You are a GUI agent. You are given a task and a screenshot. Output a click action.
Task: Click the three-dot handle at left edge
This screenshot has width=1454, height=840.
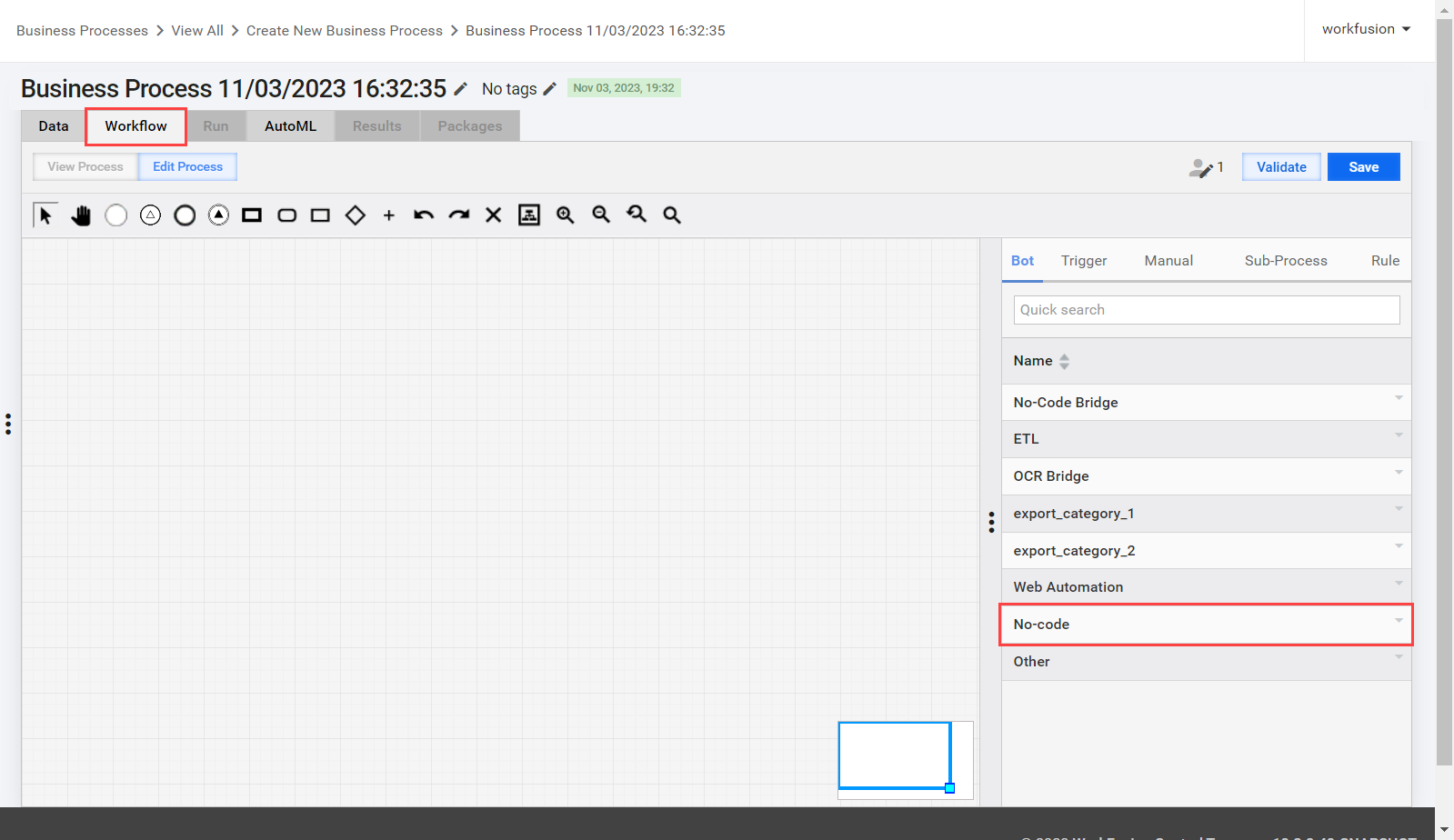[x=8, y=425]
